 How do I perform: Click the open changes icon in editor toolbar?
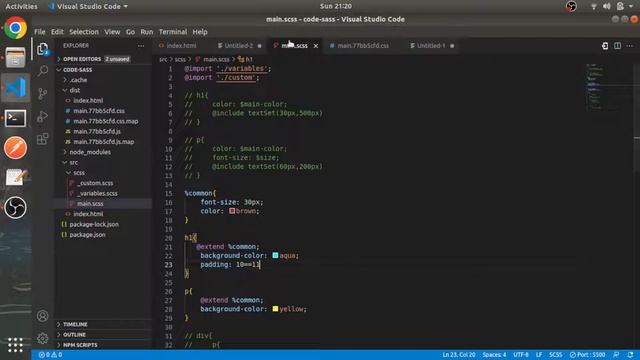point(605,46)
